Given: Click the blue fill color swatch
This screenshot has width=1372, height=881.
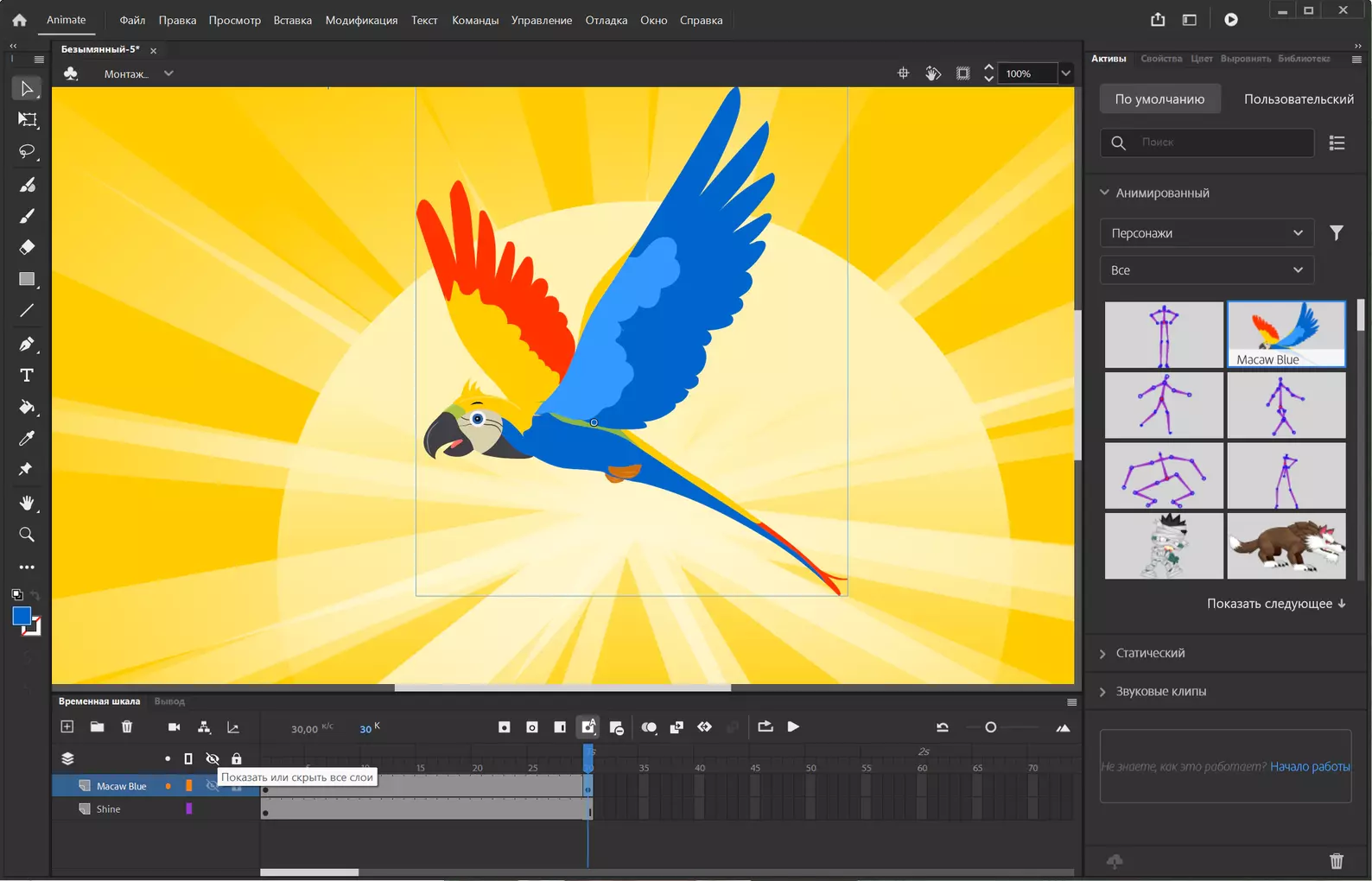Looking at the screenshot, I should 22,616.
